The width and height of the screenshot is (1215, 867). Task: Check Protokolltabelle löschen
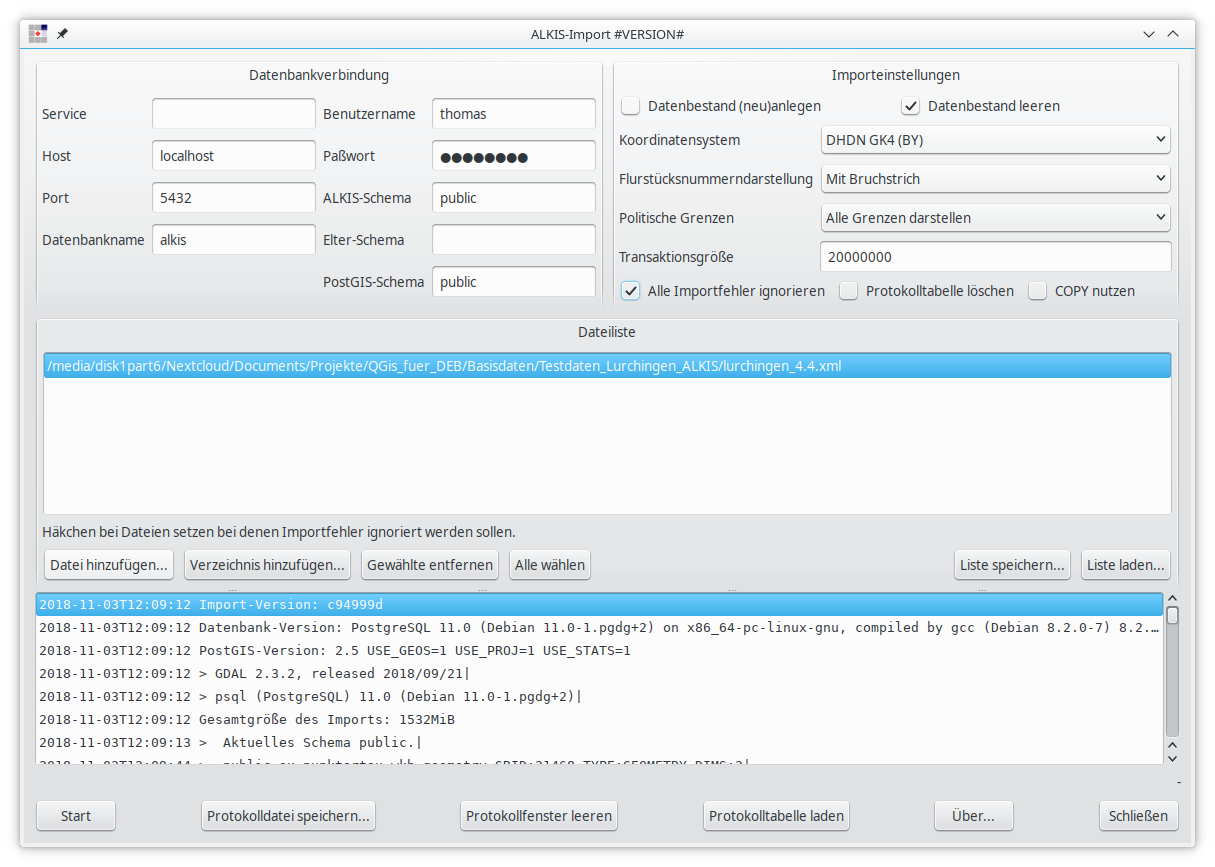(849, 291)
